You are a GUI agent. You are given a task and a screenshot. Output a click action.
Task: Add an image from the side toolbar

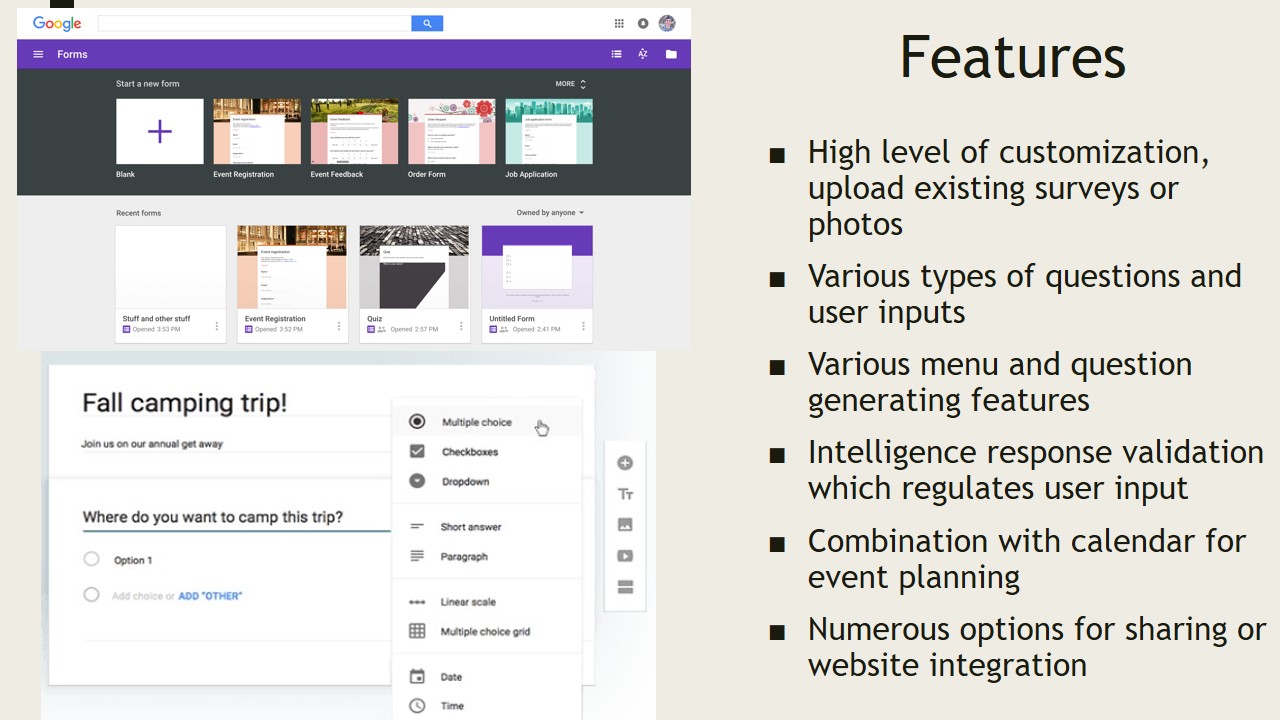tap(625, 525)
